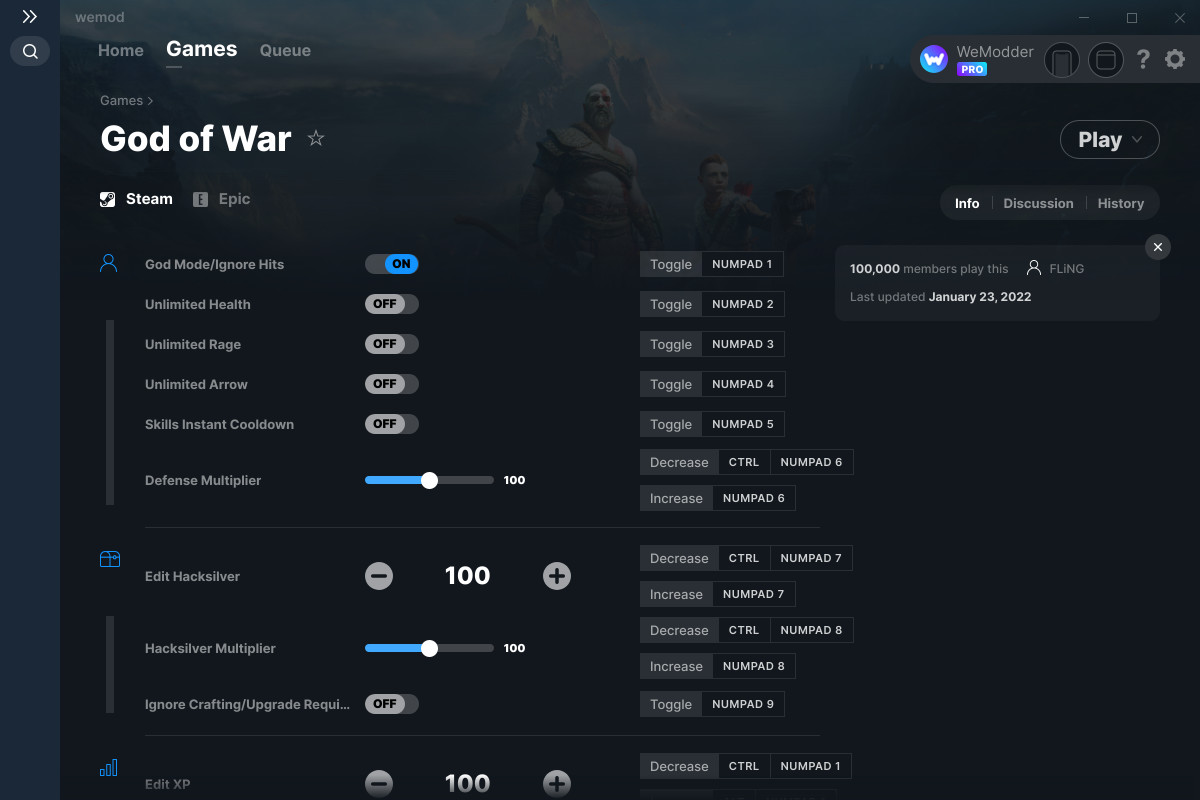This screenshot has width=1200, height=800.
Task: Change NUMPAD 3 hotkey for Unlimited Rage
Action: (x=743, y=344)
